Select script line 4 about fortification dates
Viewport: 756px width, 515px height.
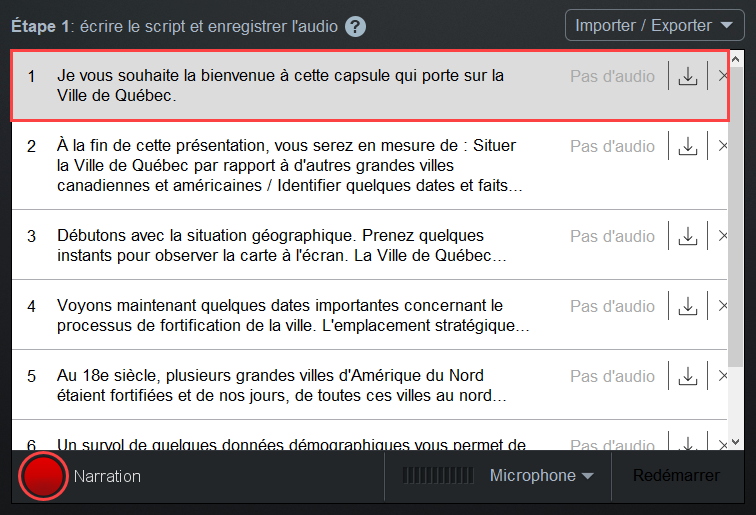pyautogui.click(x=369, y=315)
